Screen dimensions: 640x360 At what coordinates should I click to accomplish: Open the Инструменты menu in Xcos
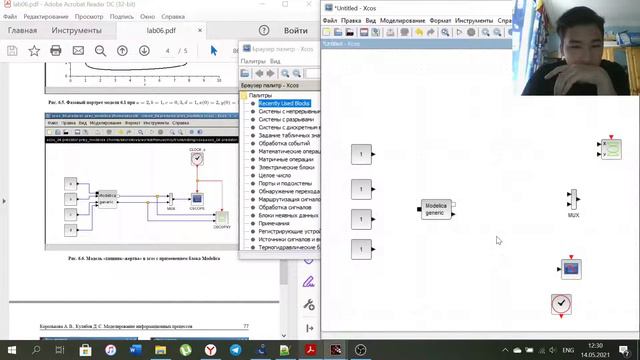pyautogui.click(x=474, y=20)
